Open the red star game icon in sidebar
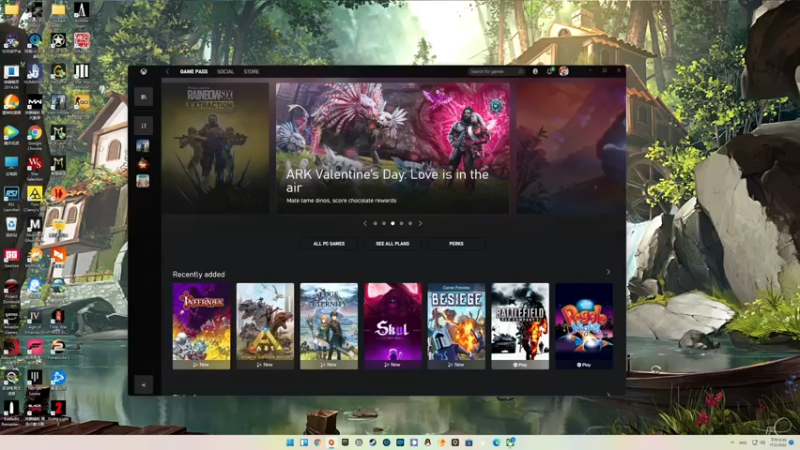Screen dimensions: 800x450 point(143,163)
